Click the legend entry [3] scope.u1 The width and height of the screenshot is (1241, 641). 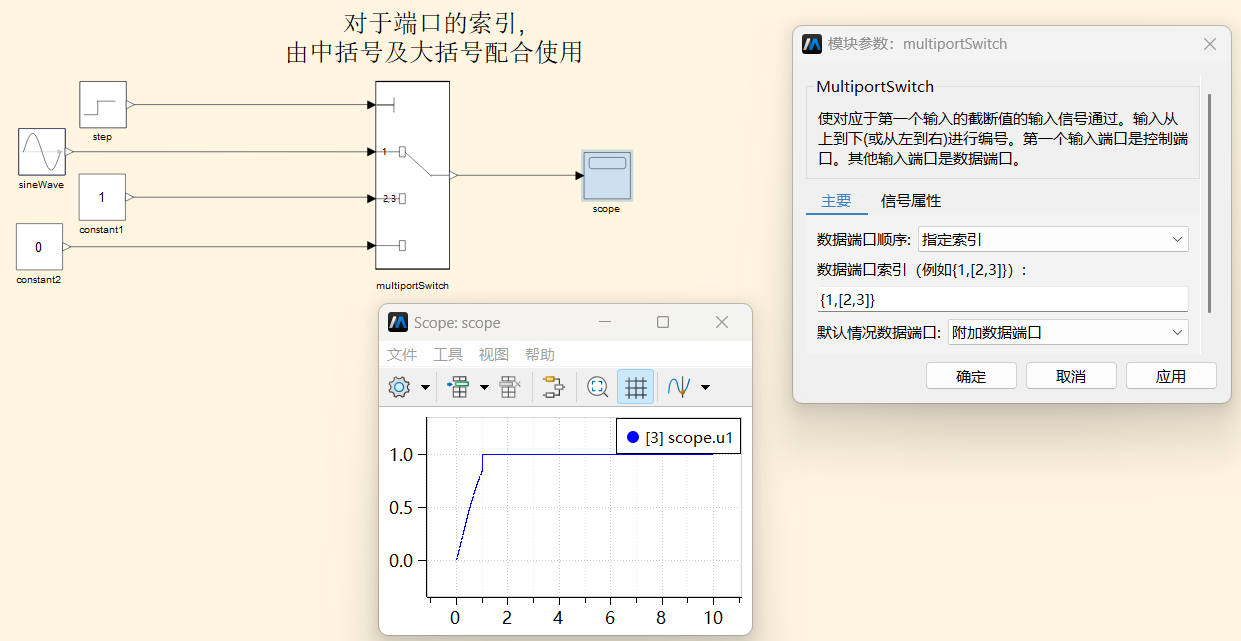(x=679, y=437)
